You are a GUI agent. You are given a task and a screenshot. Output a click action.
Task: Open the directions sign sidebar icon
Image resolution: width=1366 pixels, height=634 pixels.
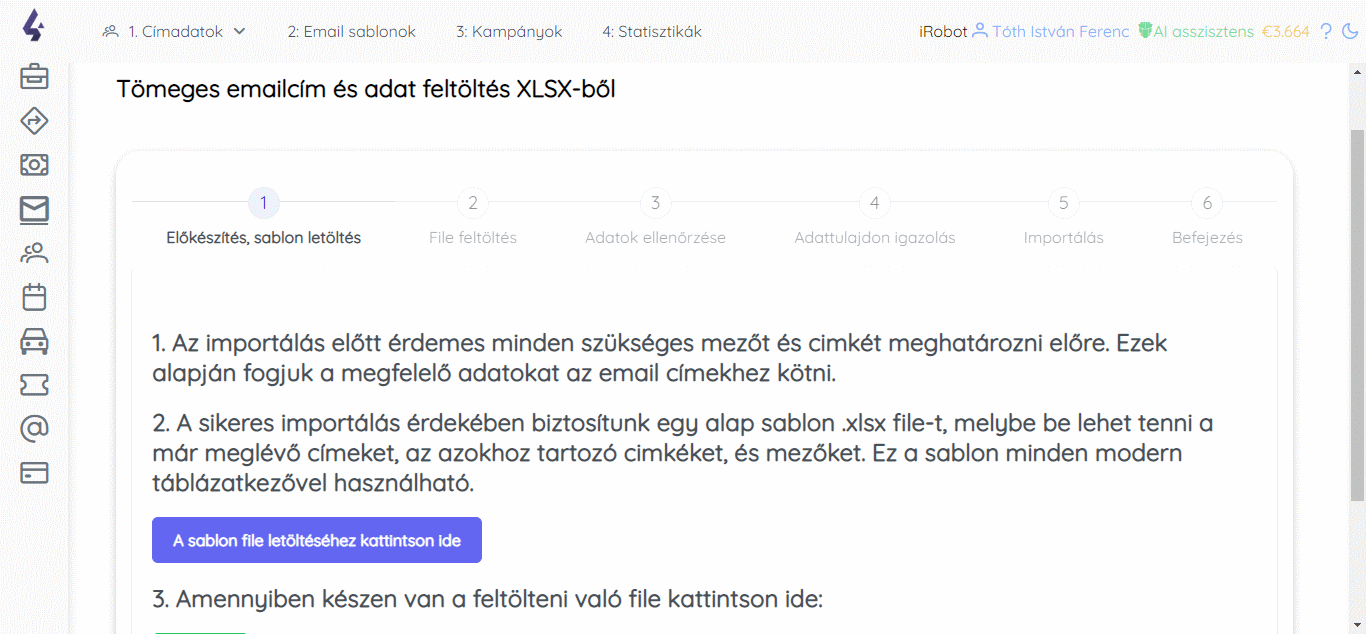(34, 121)
